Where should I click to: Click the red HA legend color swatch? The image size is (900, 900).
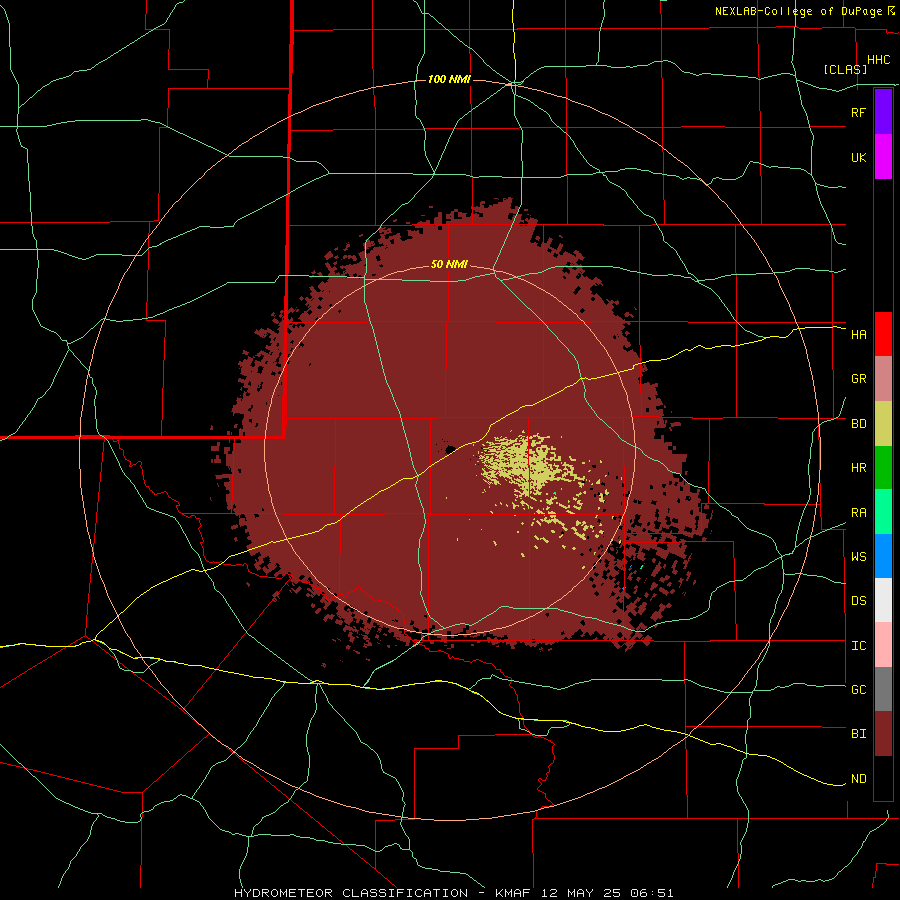point(883,334)
